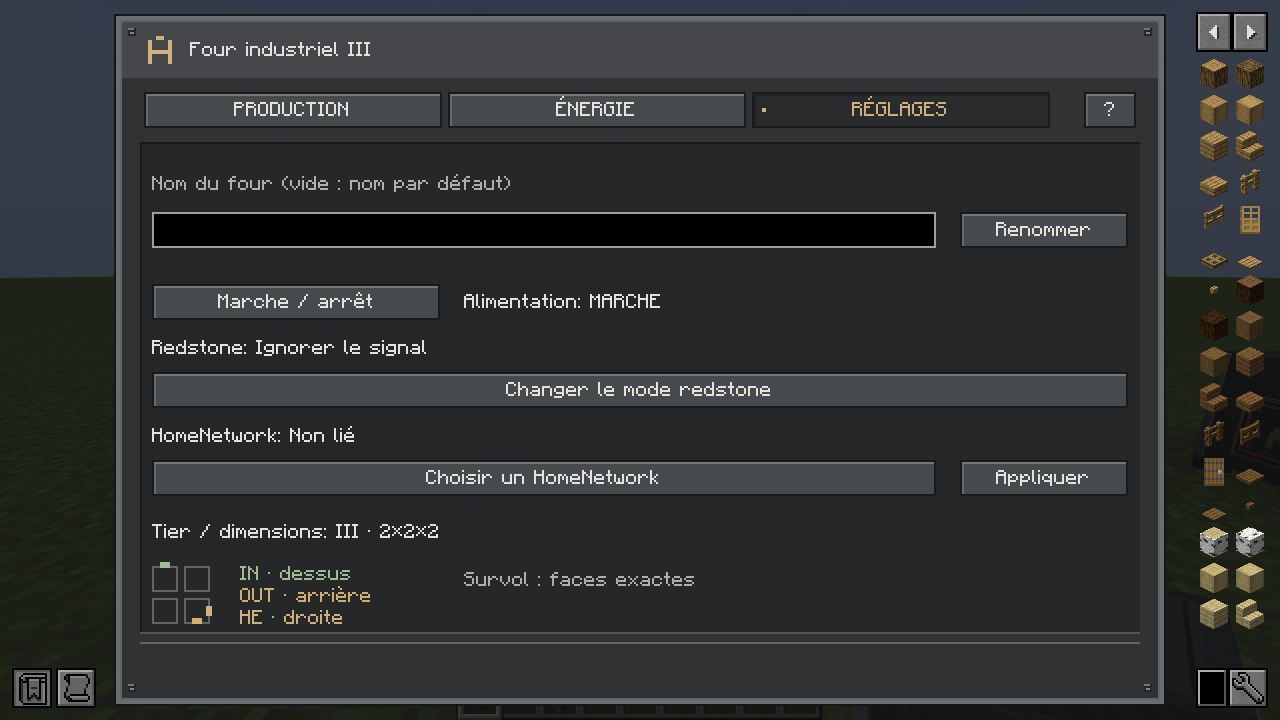This screenshot has width=1280, height=720.
Task: Go to the next item list page
Action: (1250, 32)
